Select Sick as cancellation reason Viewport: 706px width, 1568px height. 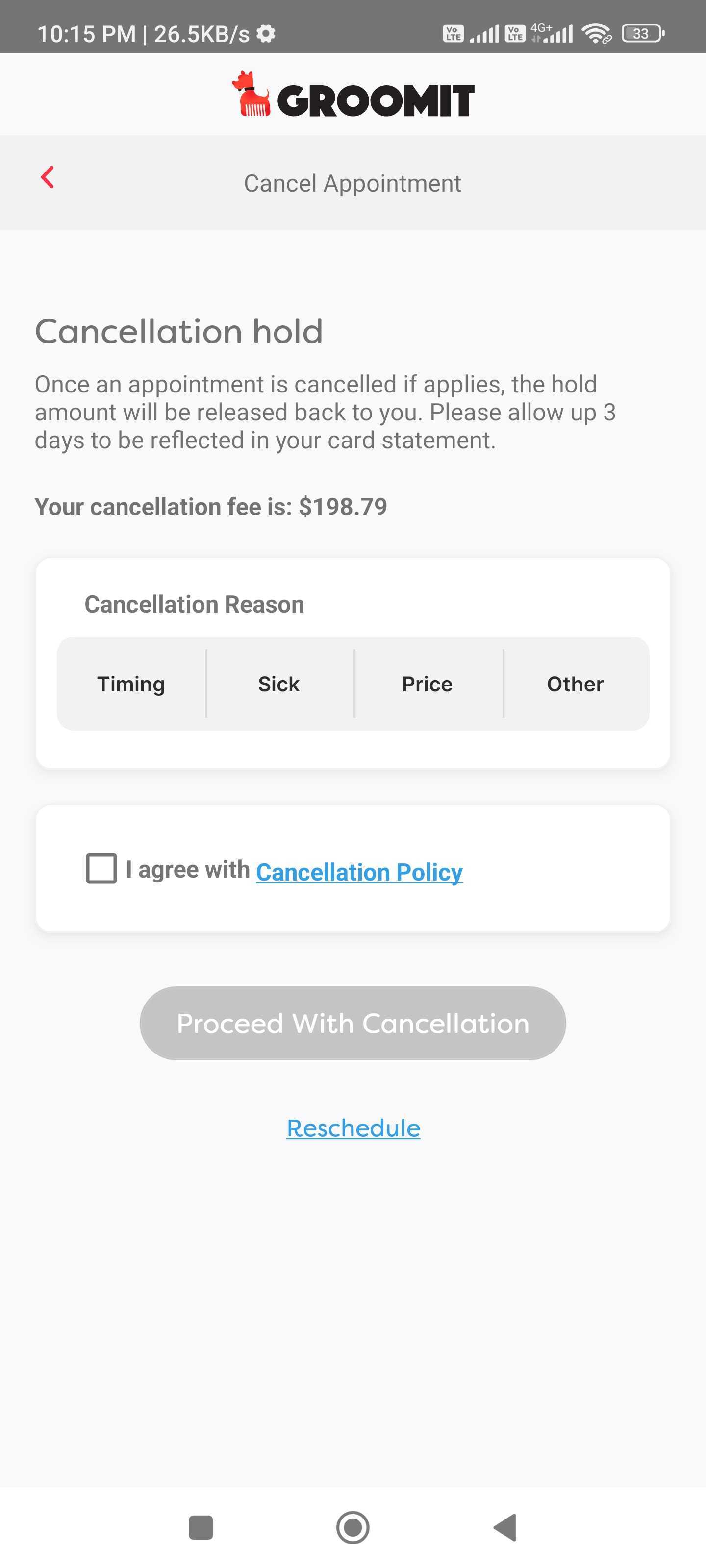(x=279, y=684)
